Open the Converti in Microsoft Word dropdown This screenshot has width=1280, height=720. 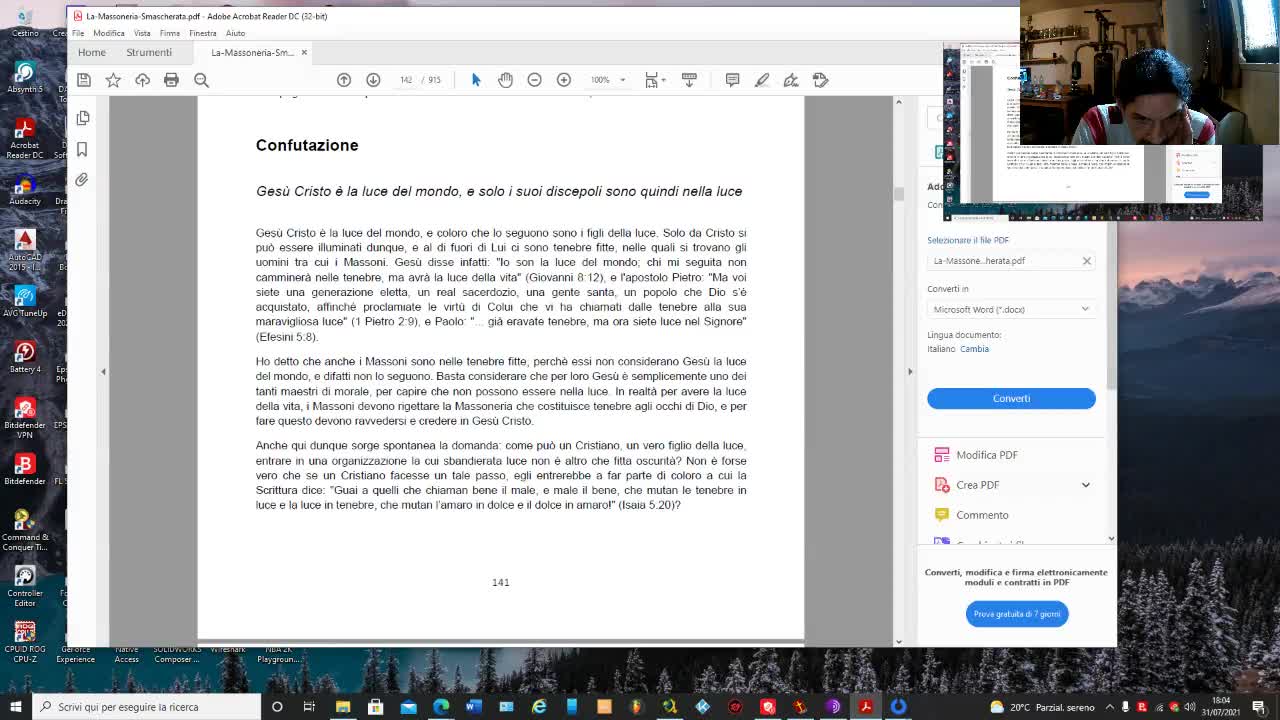pyautogui.click(x=1011, y=309)
